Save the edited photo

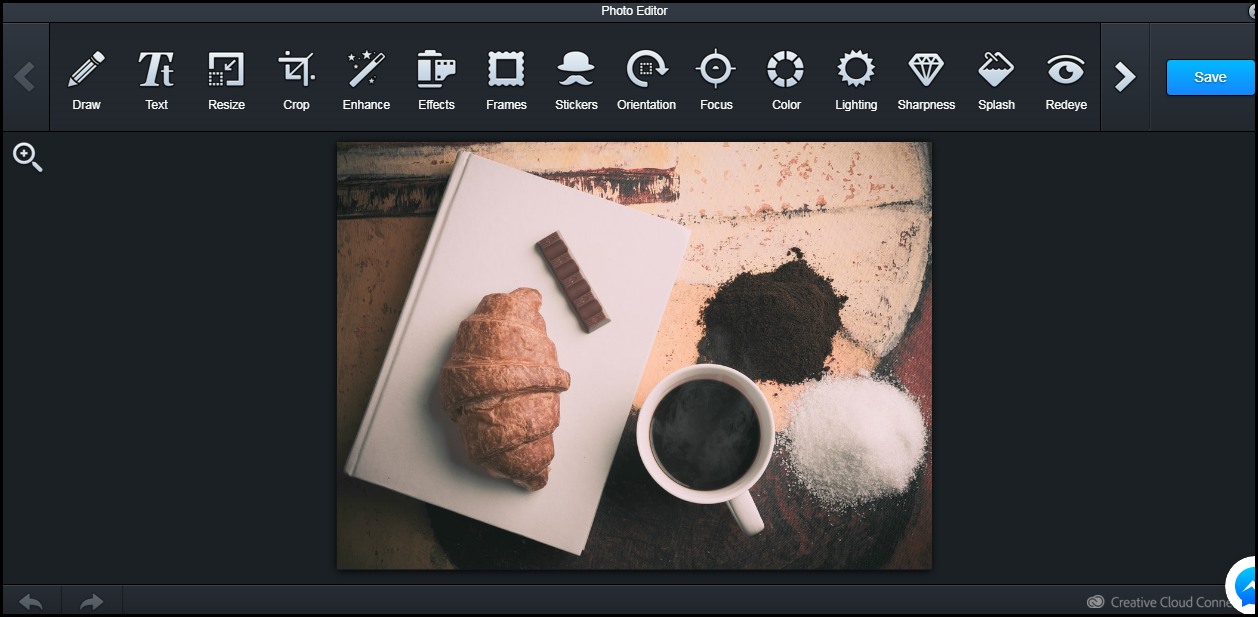point(1209,76)
